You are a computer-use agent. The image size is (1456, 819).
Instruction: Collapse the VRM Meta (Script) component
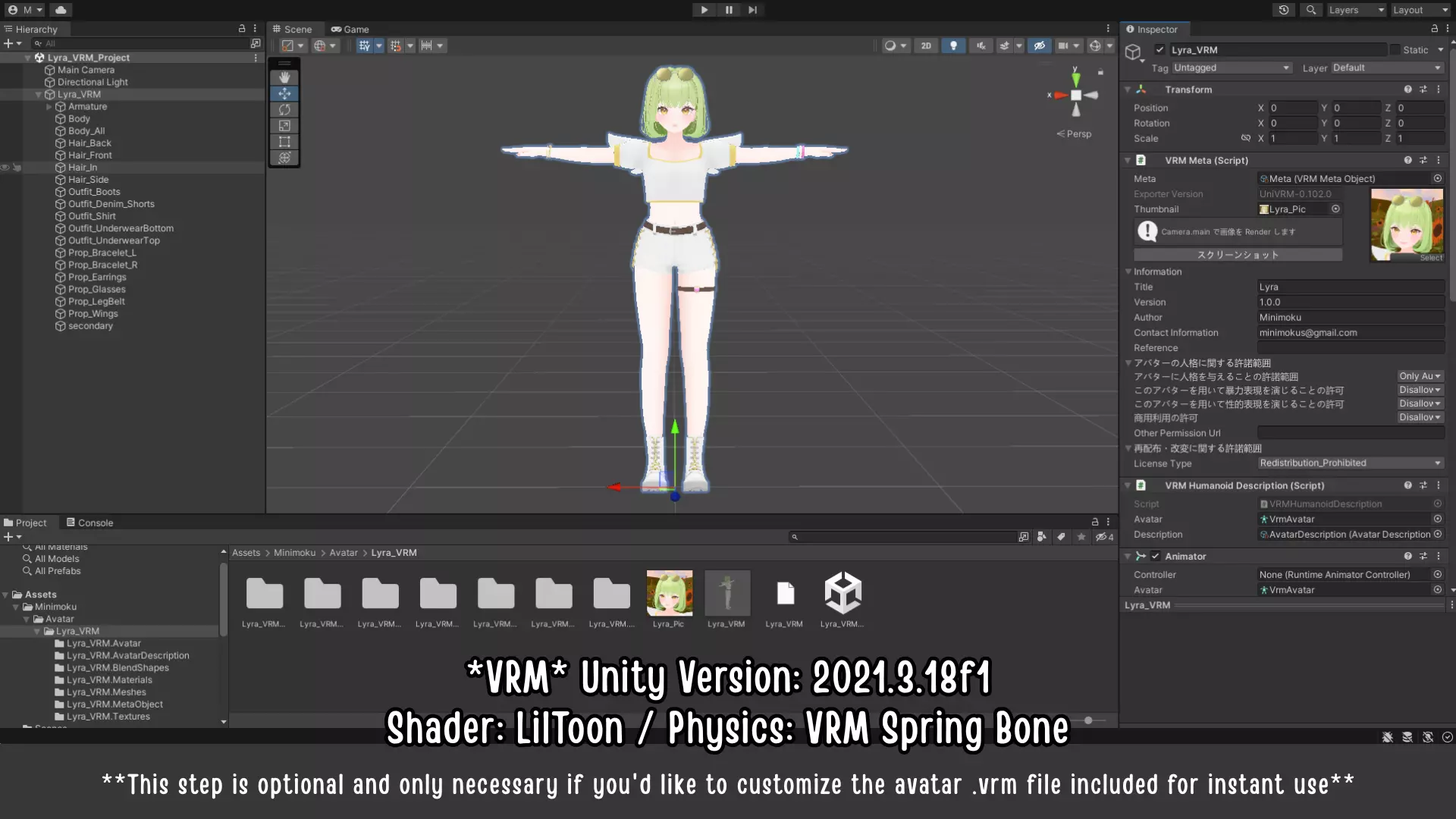coord(1128,160)
